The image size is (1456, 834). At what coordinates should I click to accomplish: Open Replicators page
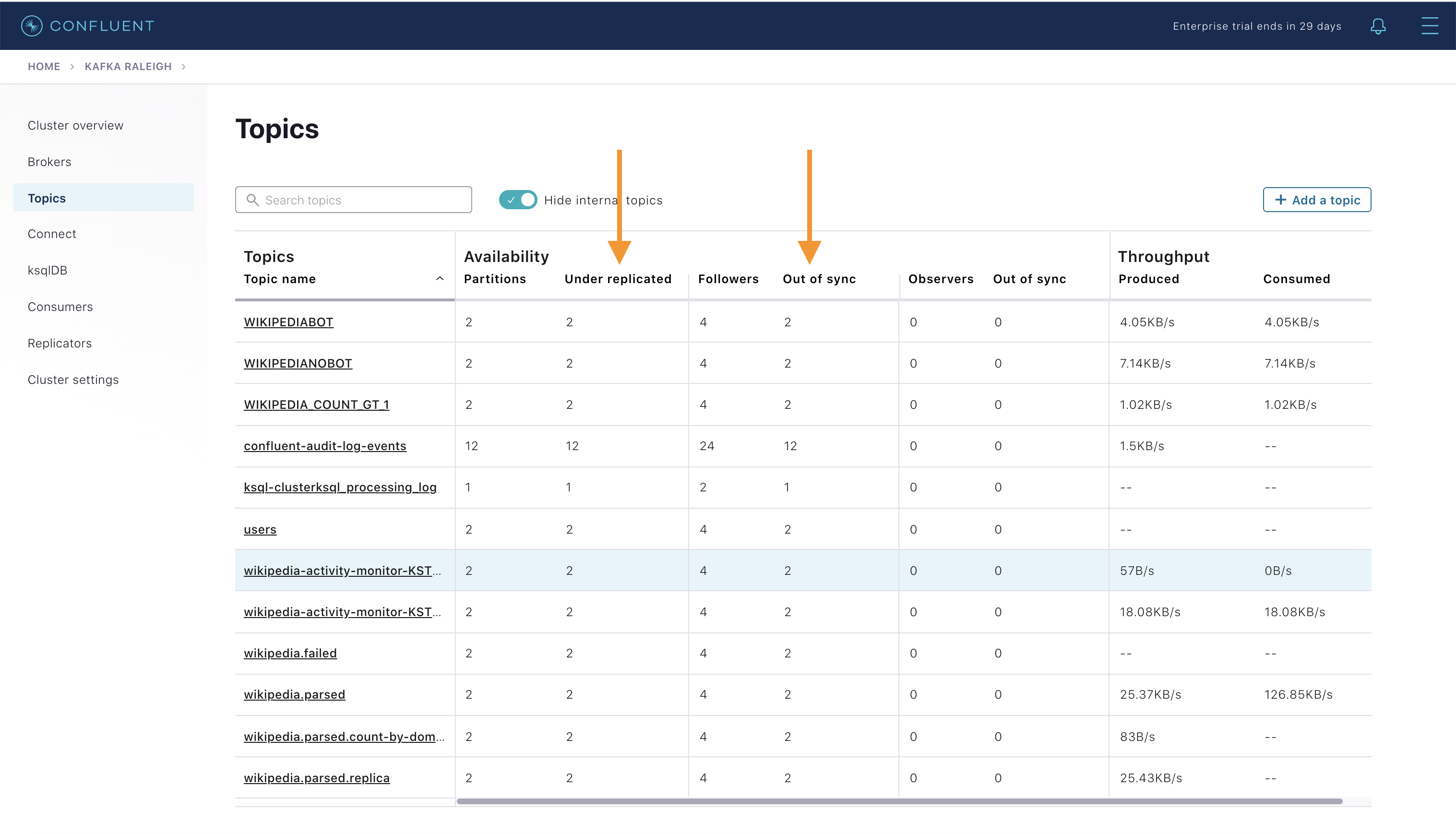[60, 343]
